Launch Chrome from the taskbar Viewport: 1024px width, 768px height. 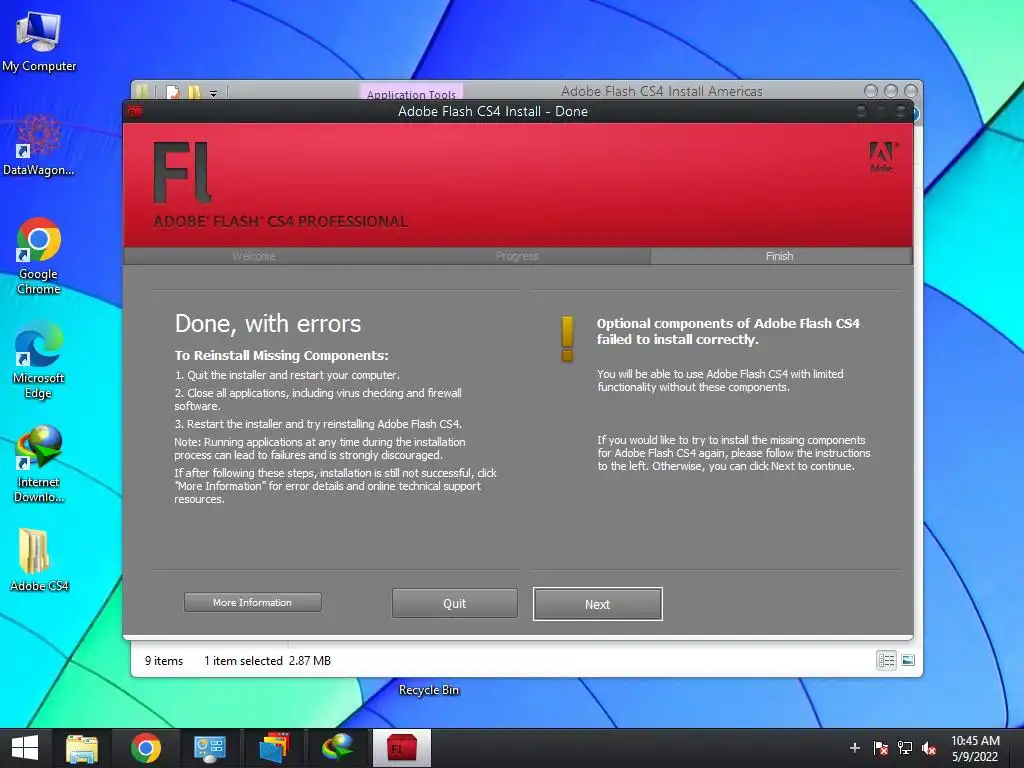(x=146, y=748)
